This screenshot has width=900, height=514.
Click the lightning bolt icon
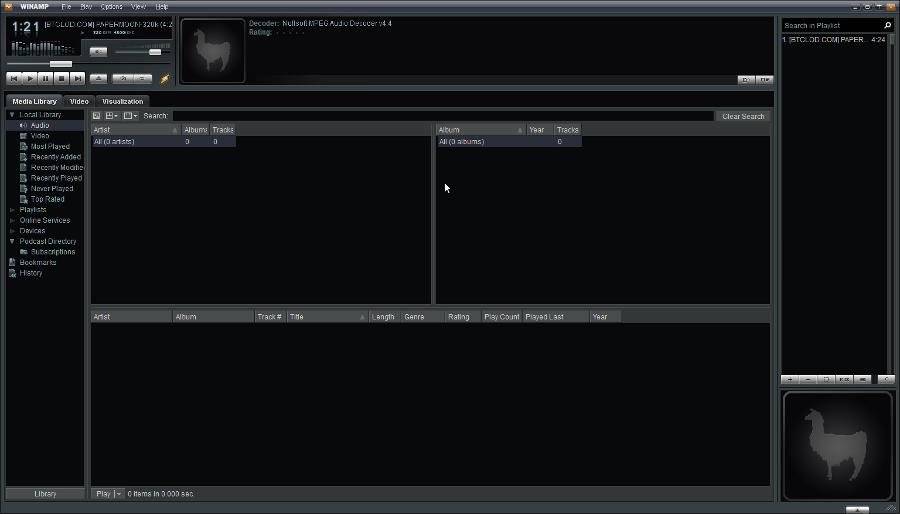pyautogui.click(x=165, y=79)
